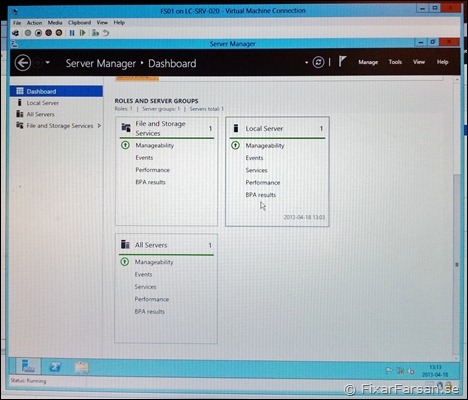The image size is (468, 400).
Task: Click BPA results in File and Storage tile
Action: pyautogui.click(x=150, y=182)
